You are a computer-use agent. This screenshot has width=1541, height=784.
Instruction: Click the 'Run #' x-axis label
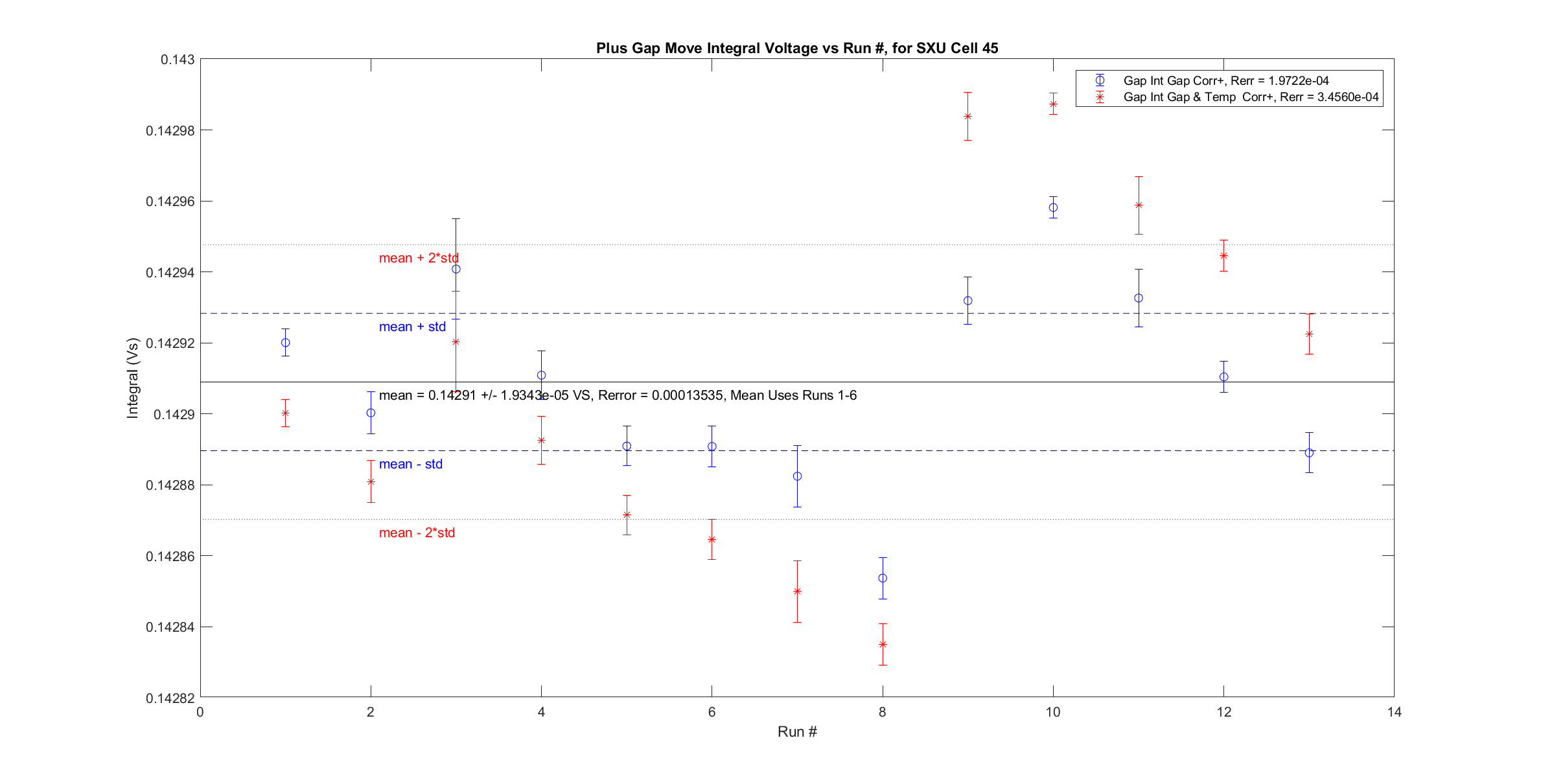(x=796, y=732)
